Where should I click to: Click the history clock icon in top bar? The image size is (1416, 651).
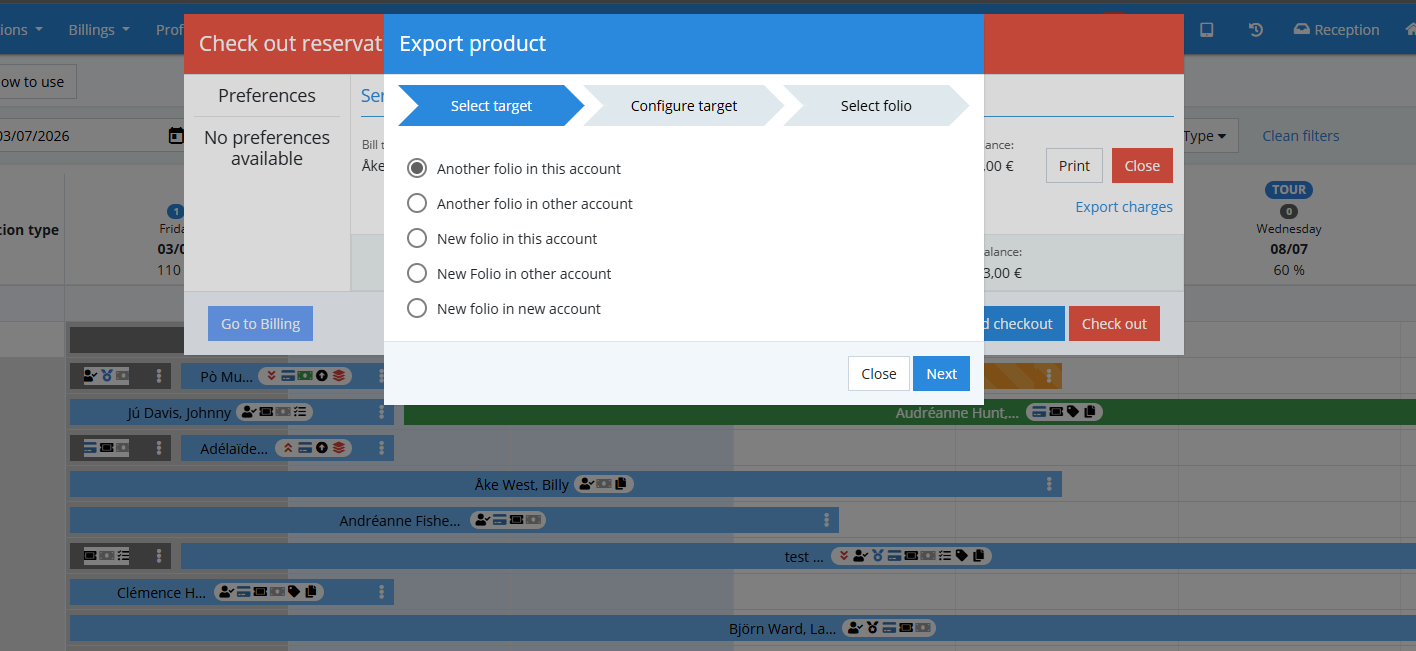point(1256,30)
